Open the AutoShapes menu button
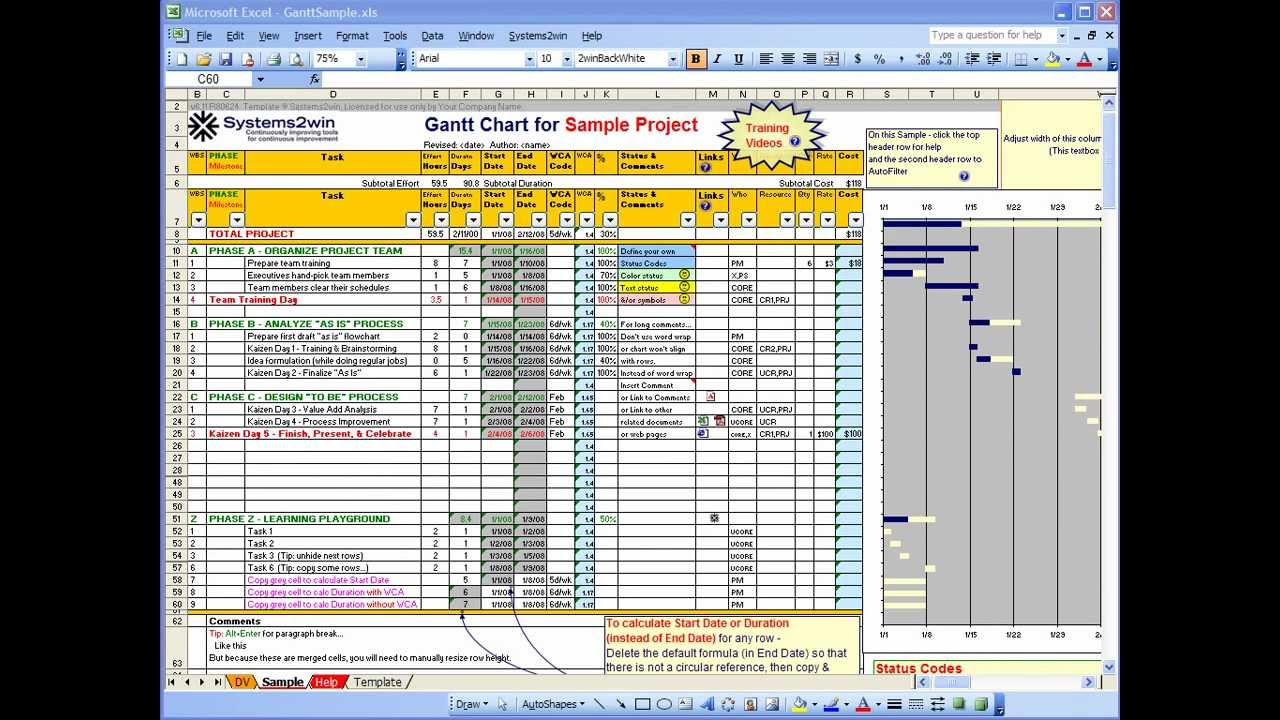The height and width of the screenshot is (720, 1280). tap(553, 704)
